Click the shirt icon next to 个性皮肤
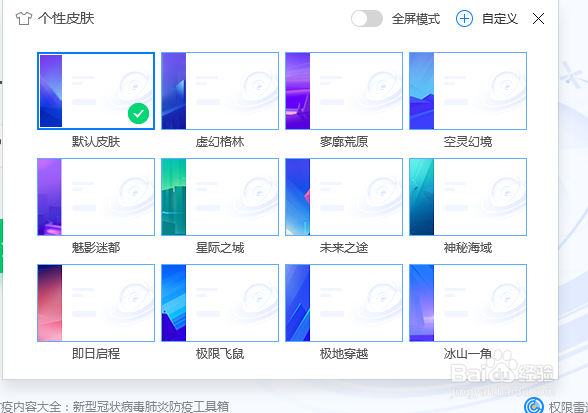The width and height of the screenshot is (588, 413). [24, 18]
